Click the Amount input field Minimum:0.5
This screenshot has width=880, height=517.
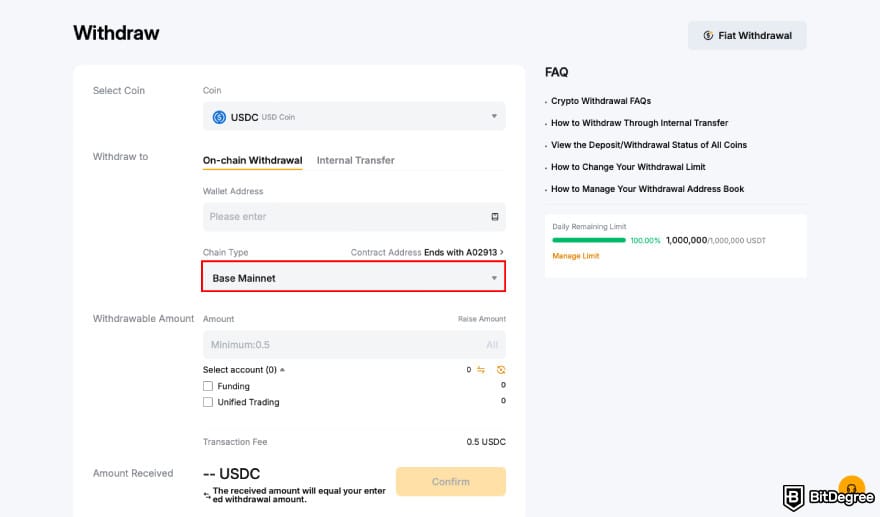point(354,345)
